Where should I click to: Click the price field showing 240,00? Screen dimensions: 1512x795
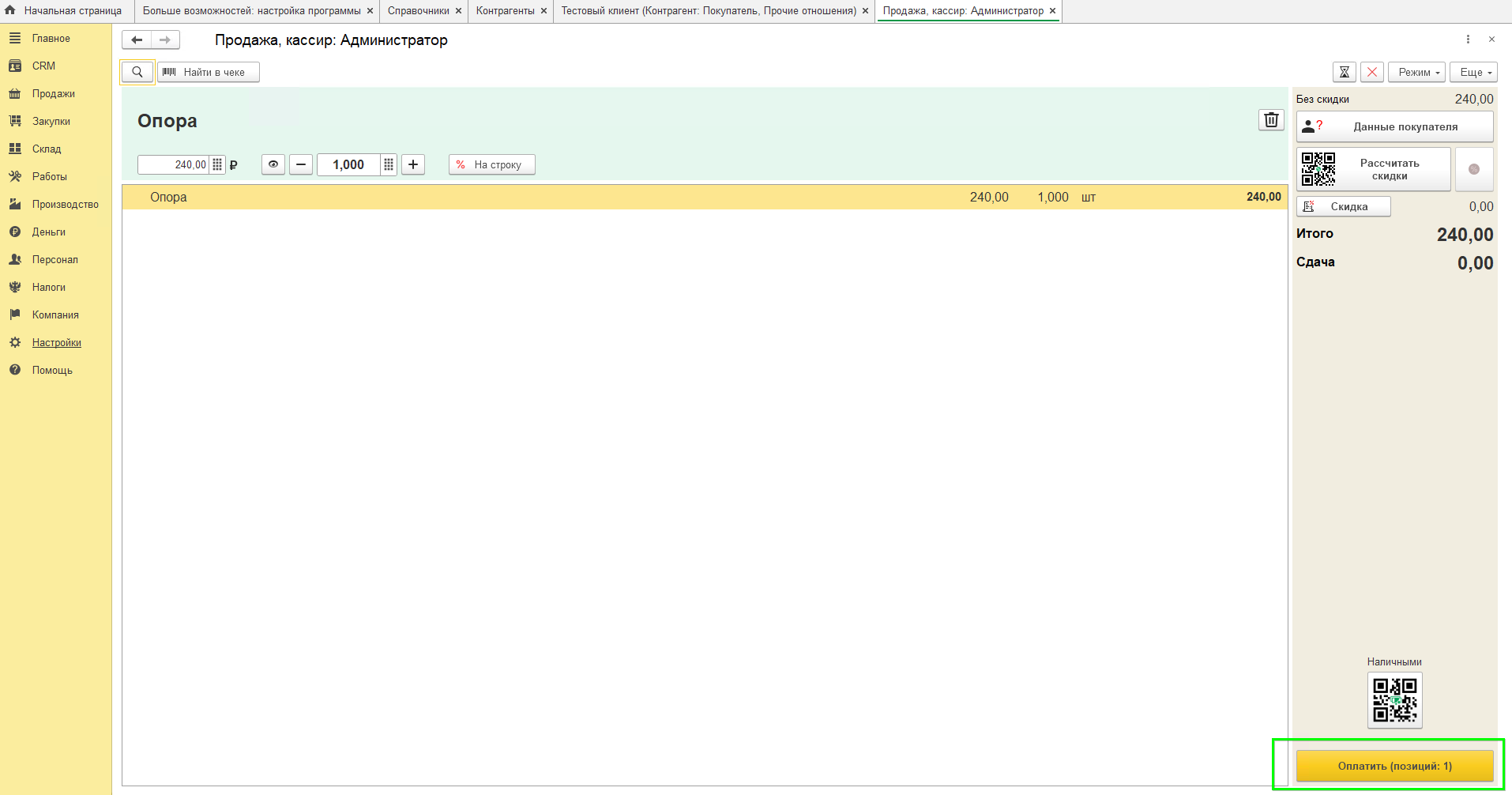(174, 164)
